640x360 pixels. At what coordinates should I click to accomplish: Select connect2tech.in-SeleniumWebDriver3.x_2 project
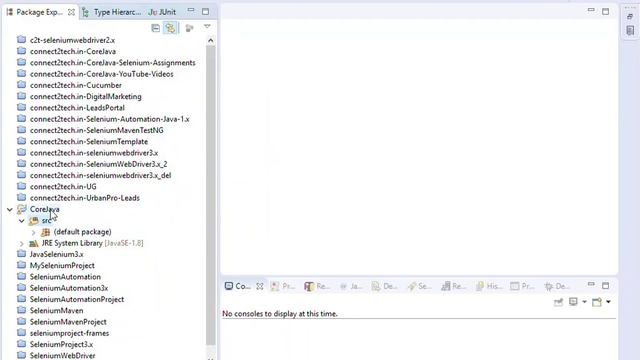pos(98,164)
